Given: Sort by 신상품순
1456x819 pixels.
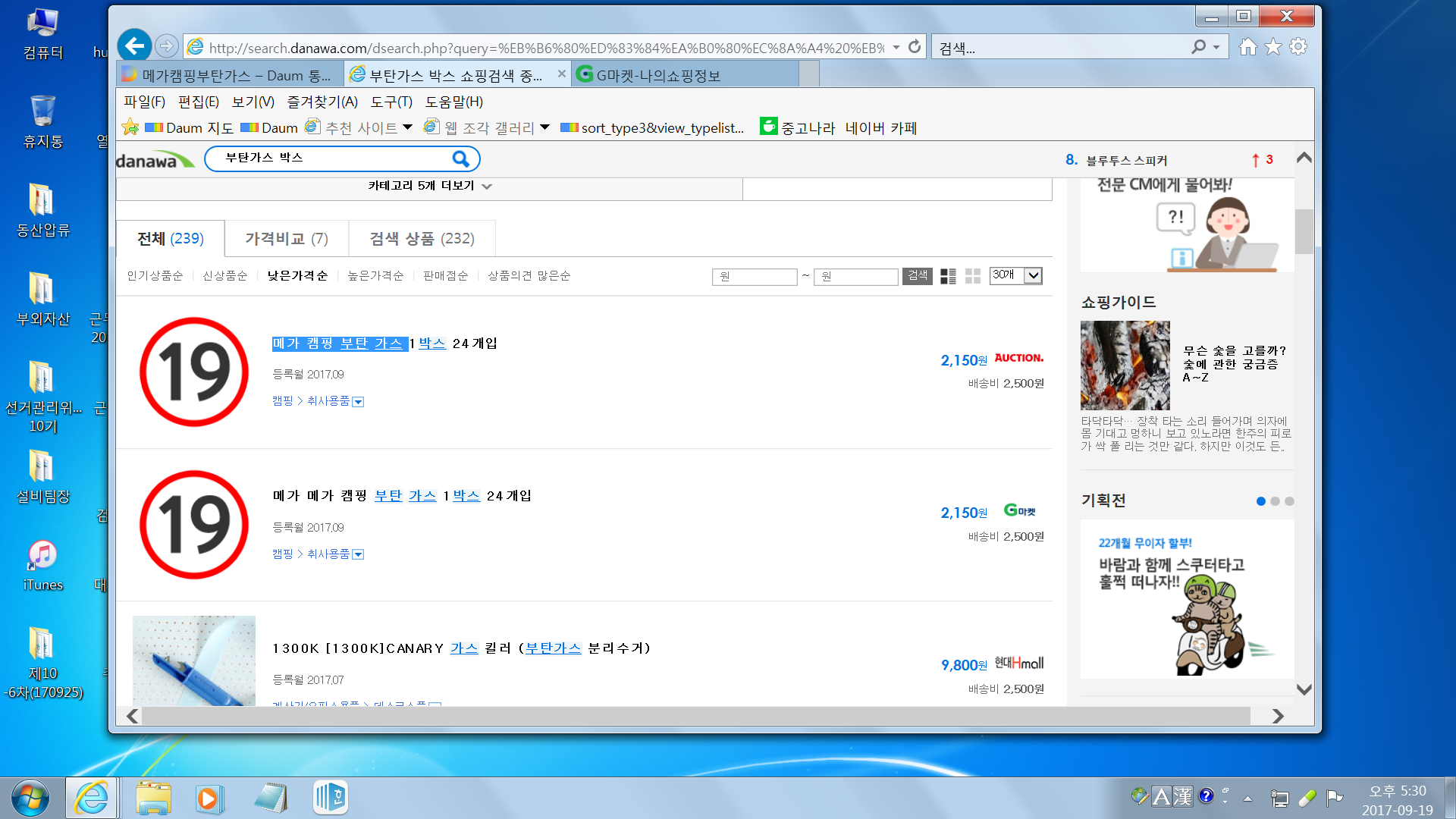Looking at the screenshot, I should coord(224,276).
